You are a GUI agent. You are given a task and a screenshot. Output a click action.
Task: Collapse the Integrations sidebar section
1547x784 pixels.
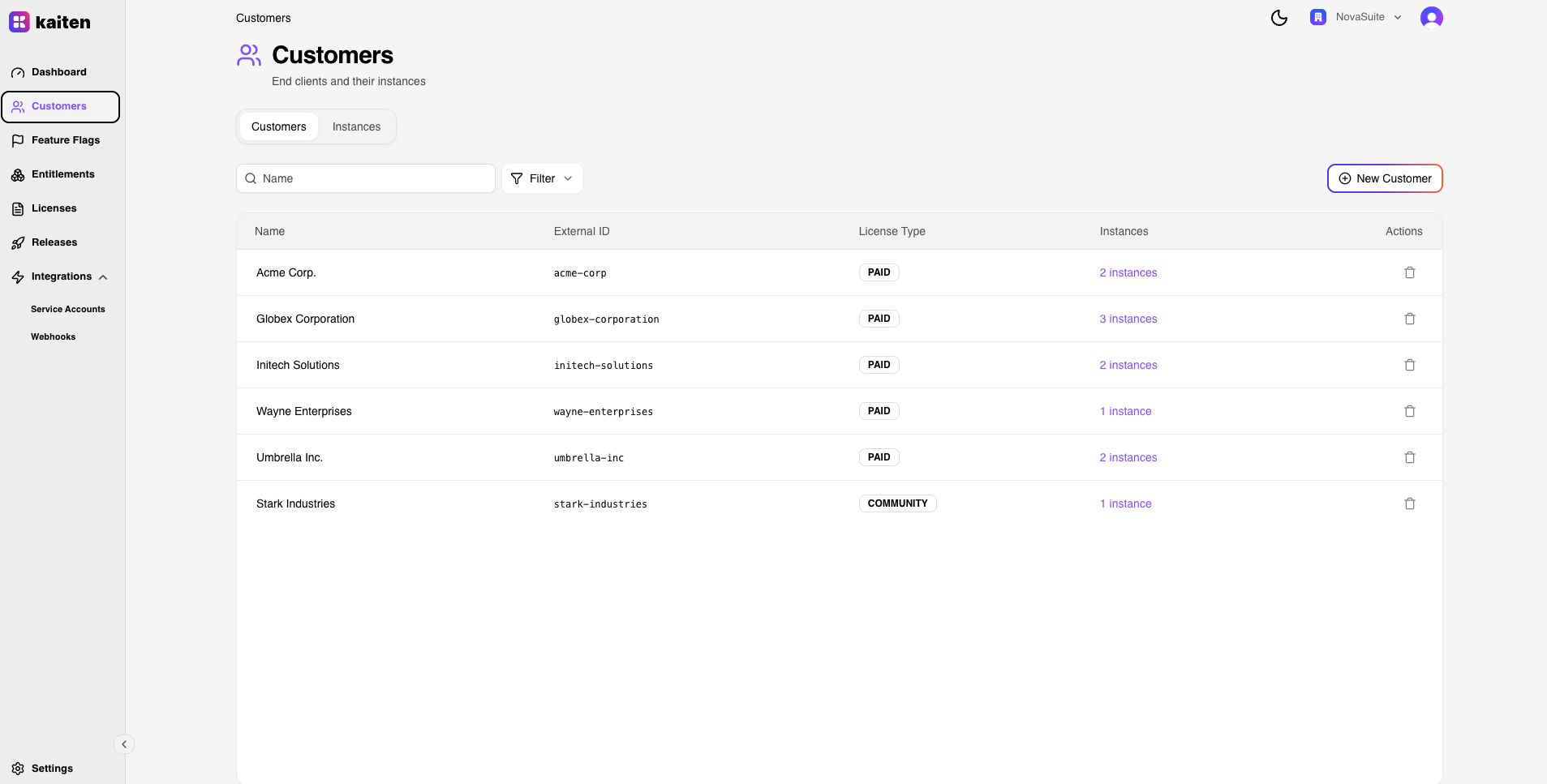point(103,277)
